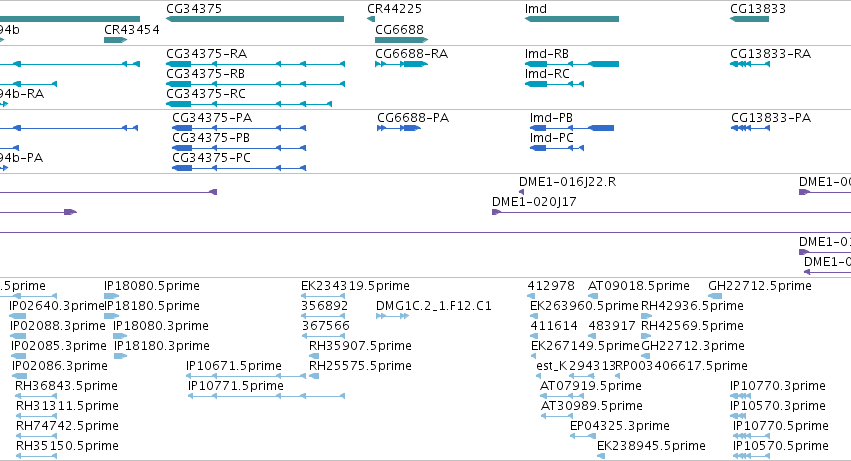Open EST IP10570.5prime
The width and height of the screenshot is (851, 461).
coord(751,457)
